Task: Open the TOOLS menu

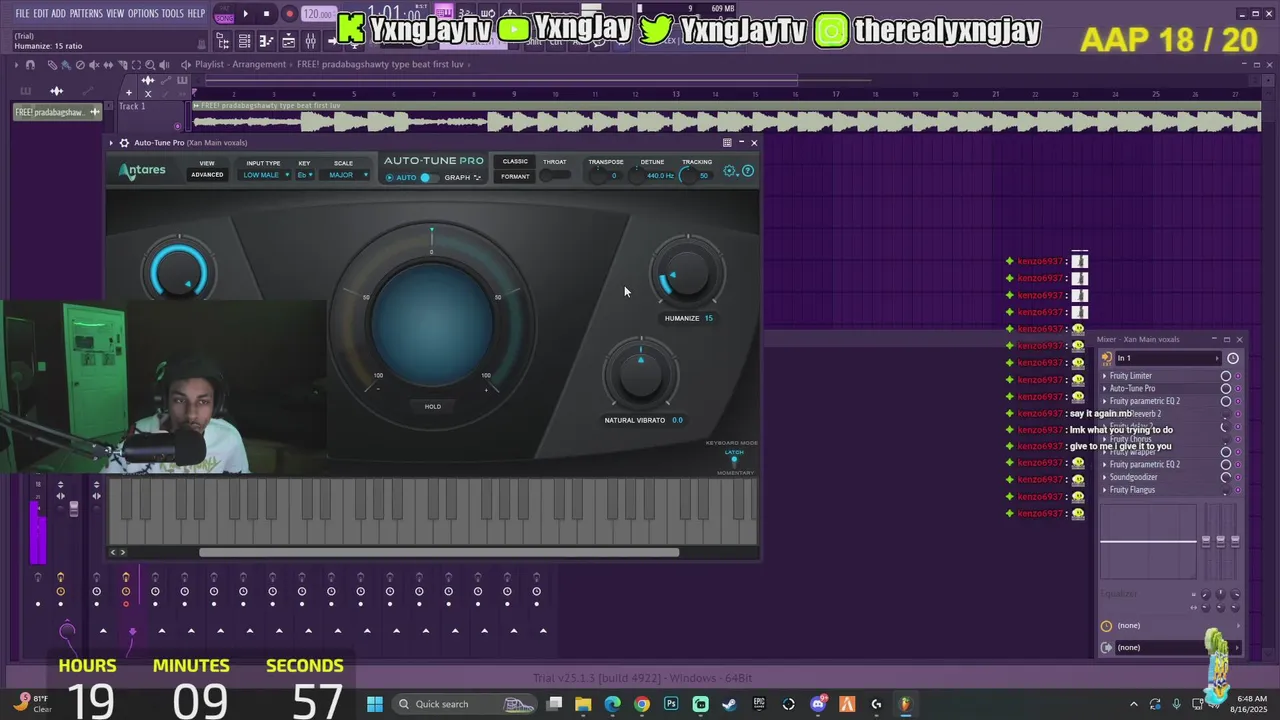Action: [x=172, y=13]
